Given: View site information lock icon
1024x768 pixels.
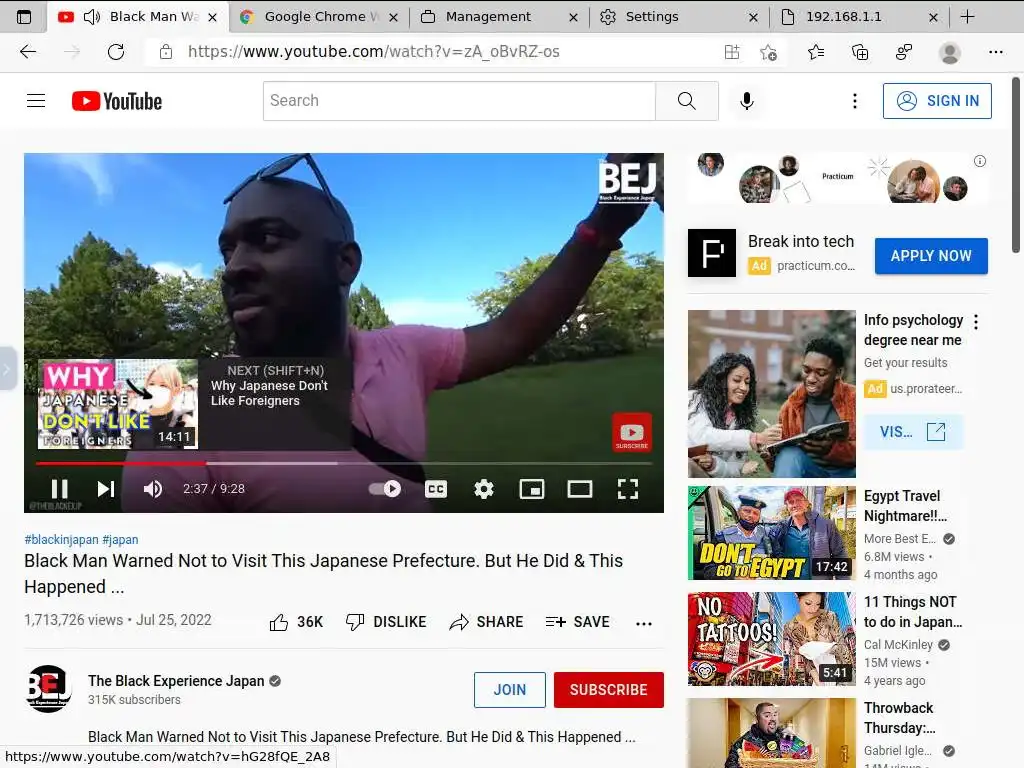Looking at the screenshot, I should pos(166,52).
